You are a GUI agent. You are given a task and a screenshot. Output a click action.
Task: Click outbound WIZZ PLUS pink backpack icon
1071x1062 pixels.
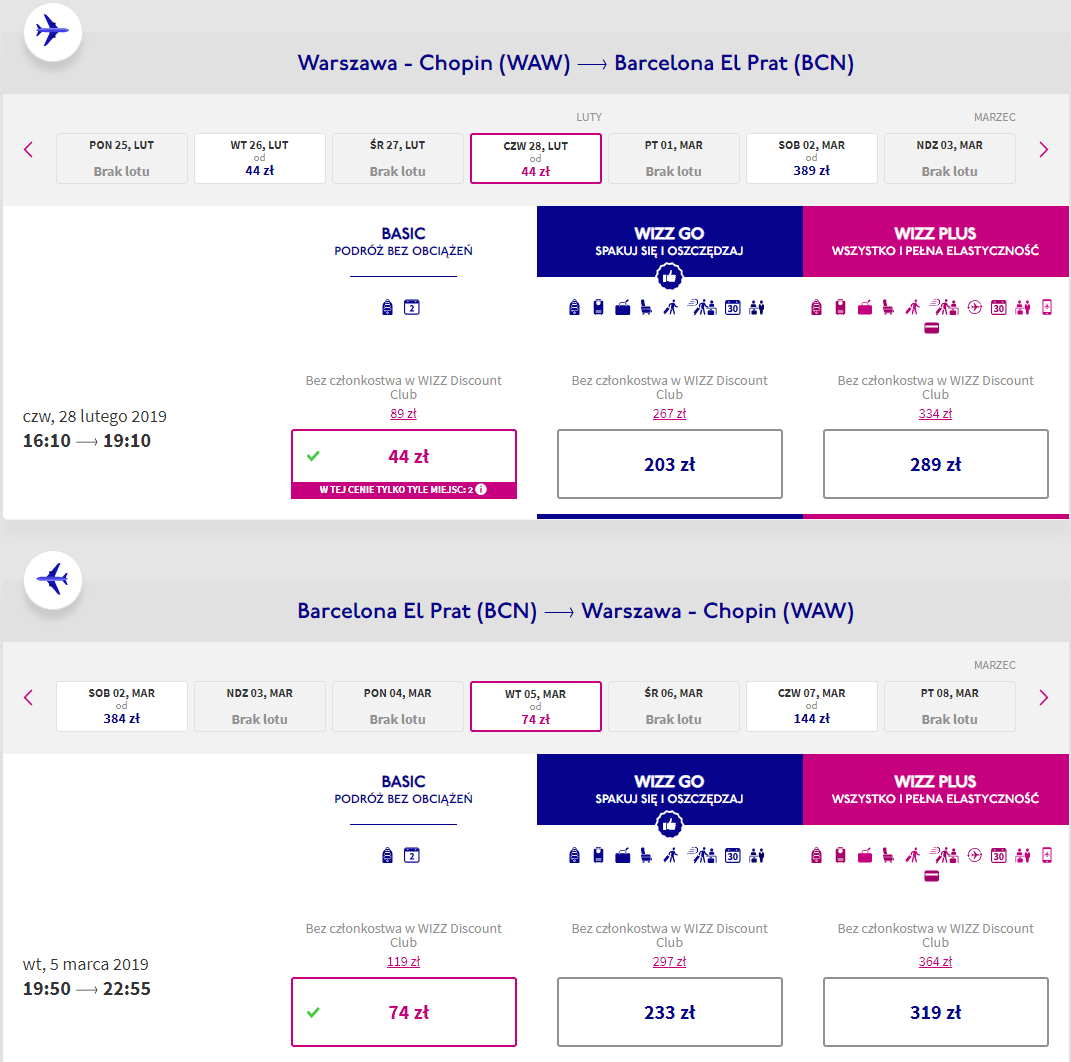tap(816, 307)
